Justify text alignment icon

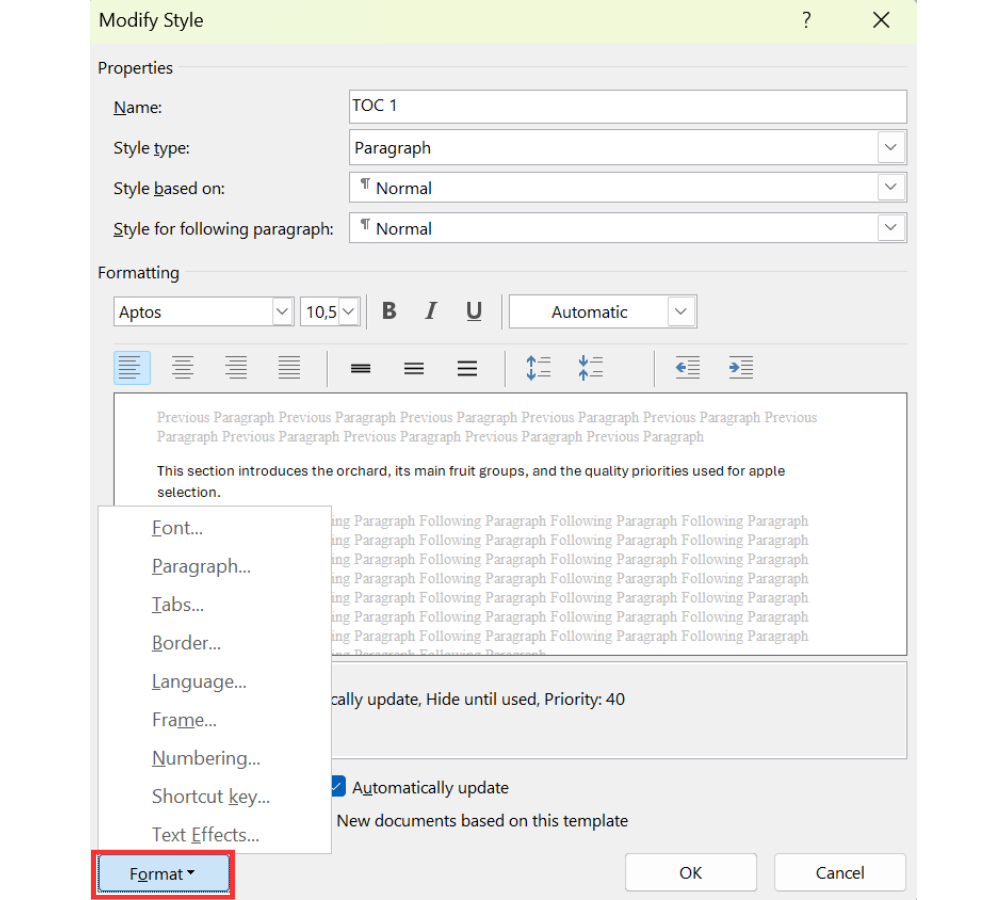coord(289,368)
